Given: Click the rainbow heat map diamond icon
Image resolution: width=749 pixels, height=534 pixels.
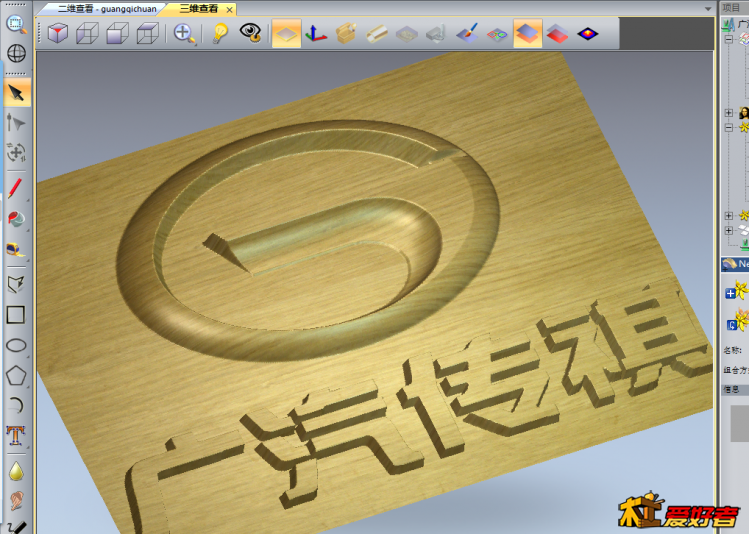Looking at the screenshot, I should (x=588, y=33).
